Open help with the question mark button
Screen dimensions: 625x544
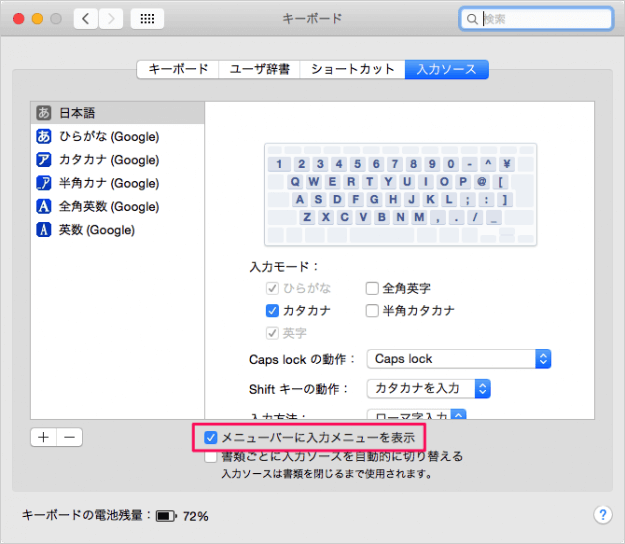603,515
